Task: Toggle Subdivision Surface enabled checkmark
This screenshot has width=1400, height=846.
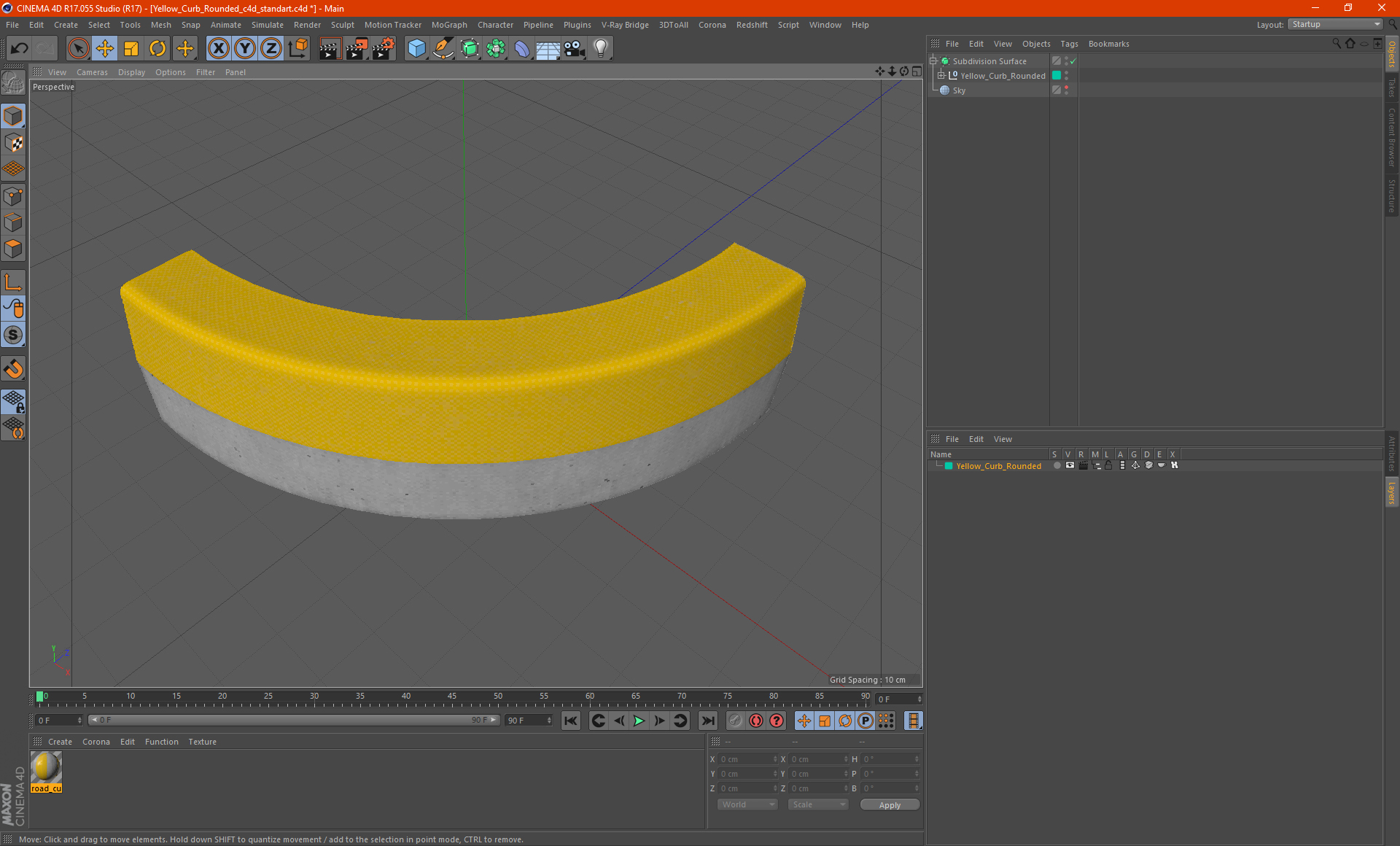Action: (1073, 61)
